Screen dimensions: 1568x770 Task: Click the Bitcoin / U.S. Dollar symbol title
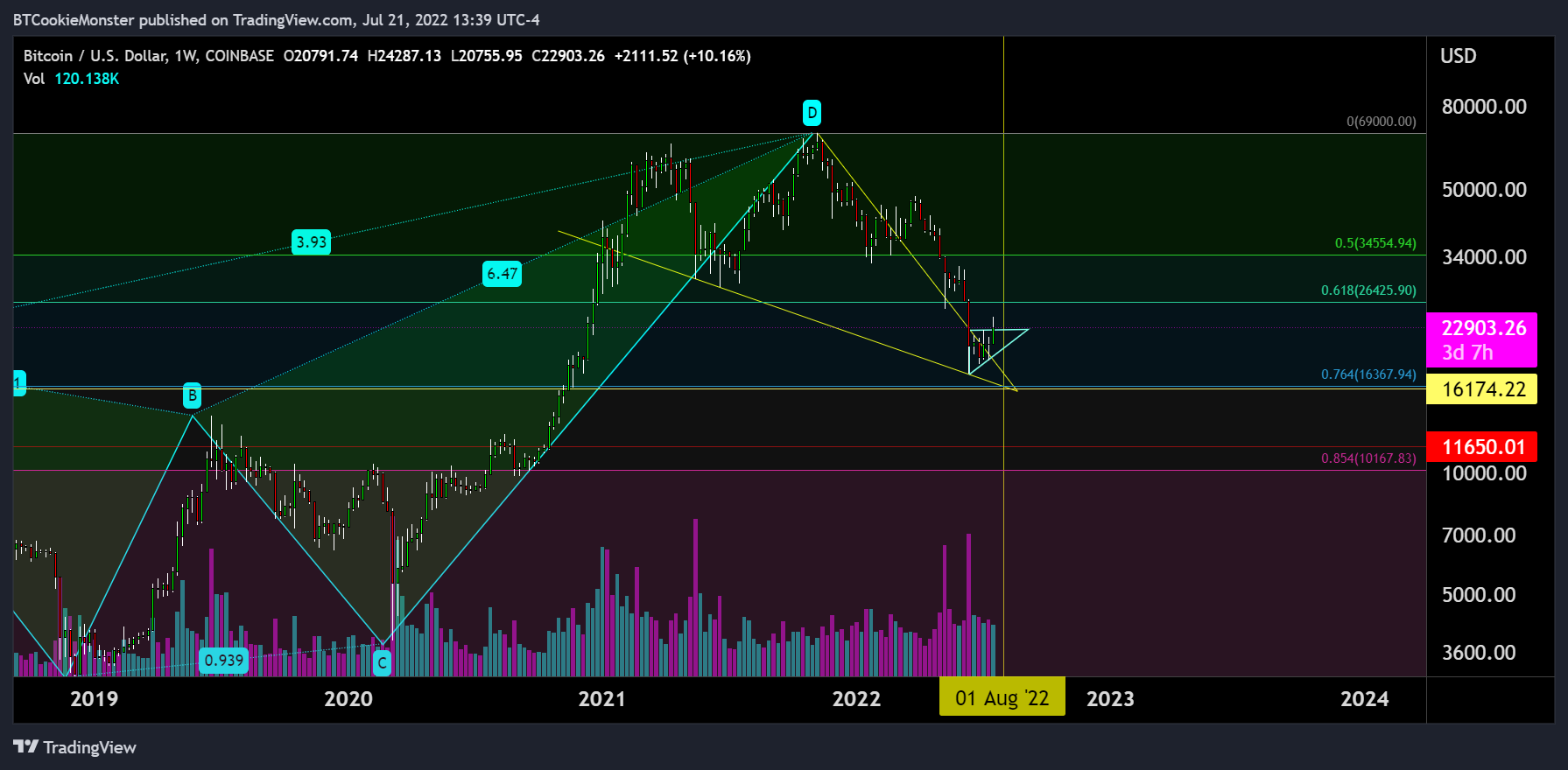point(95,56)
